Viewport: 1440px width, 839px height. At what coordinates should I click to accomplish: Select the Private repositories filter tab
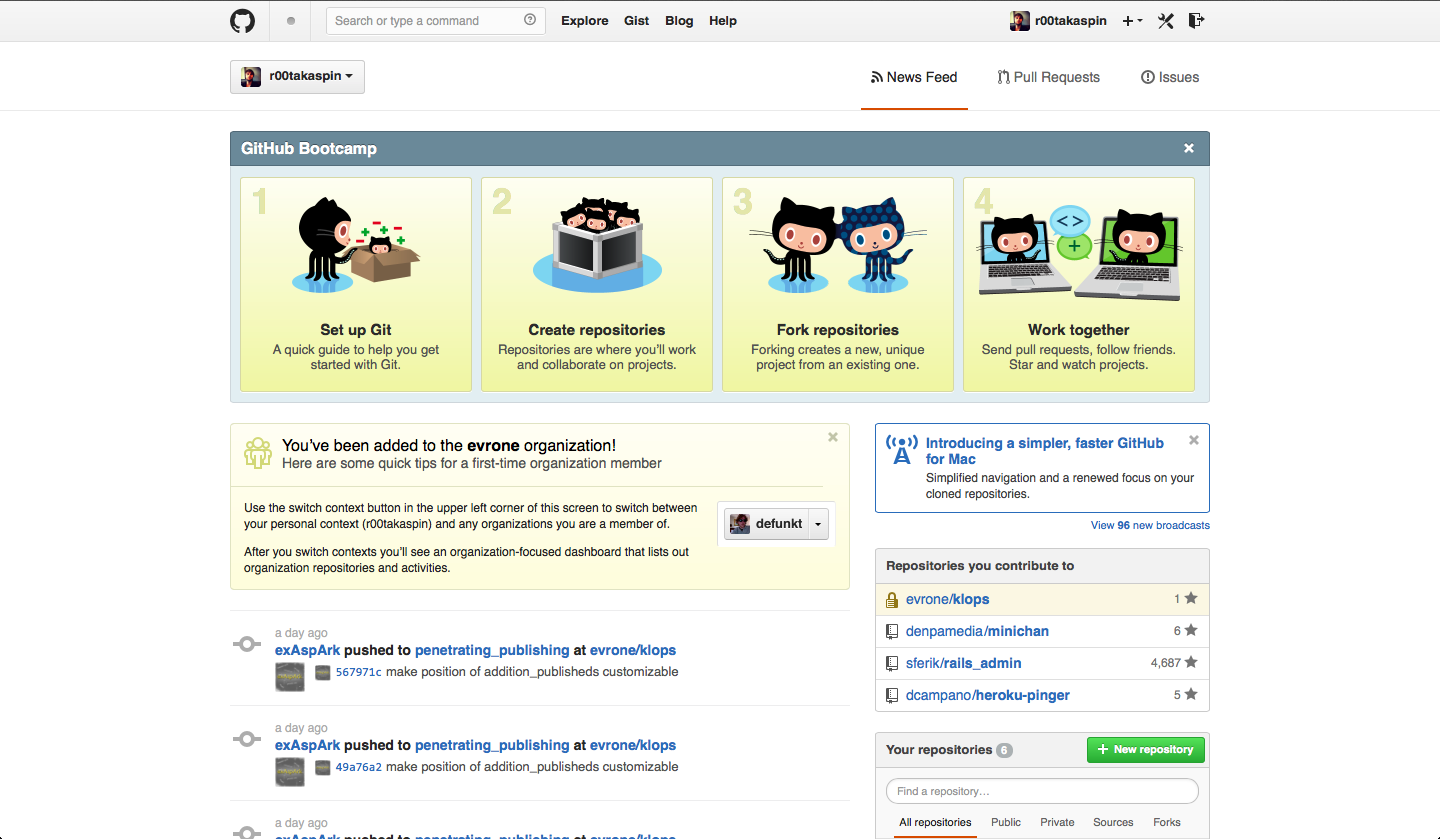pyautogui.click(x=1057, y=822)
